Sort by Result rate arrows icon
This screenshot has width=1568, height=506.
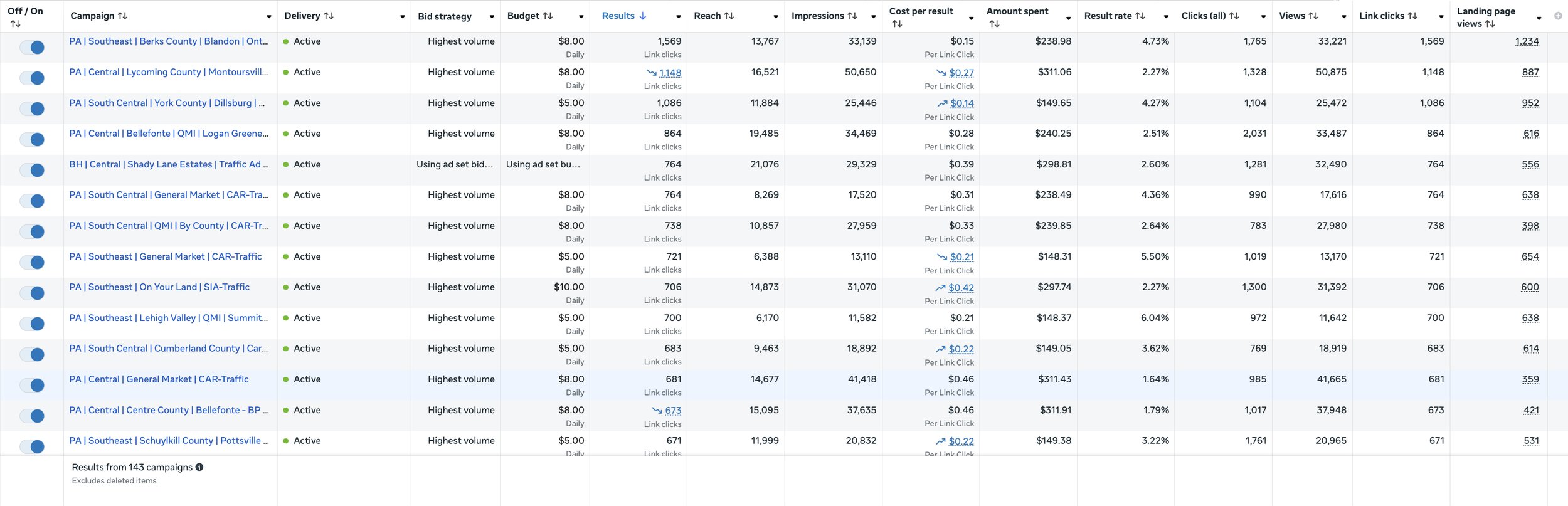1140,16
